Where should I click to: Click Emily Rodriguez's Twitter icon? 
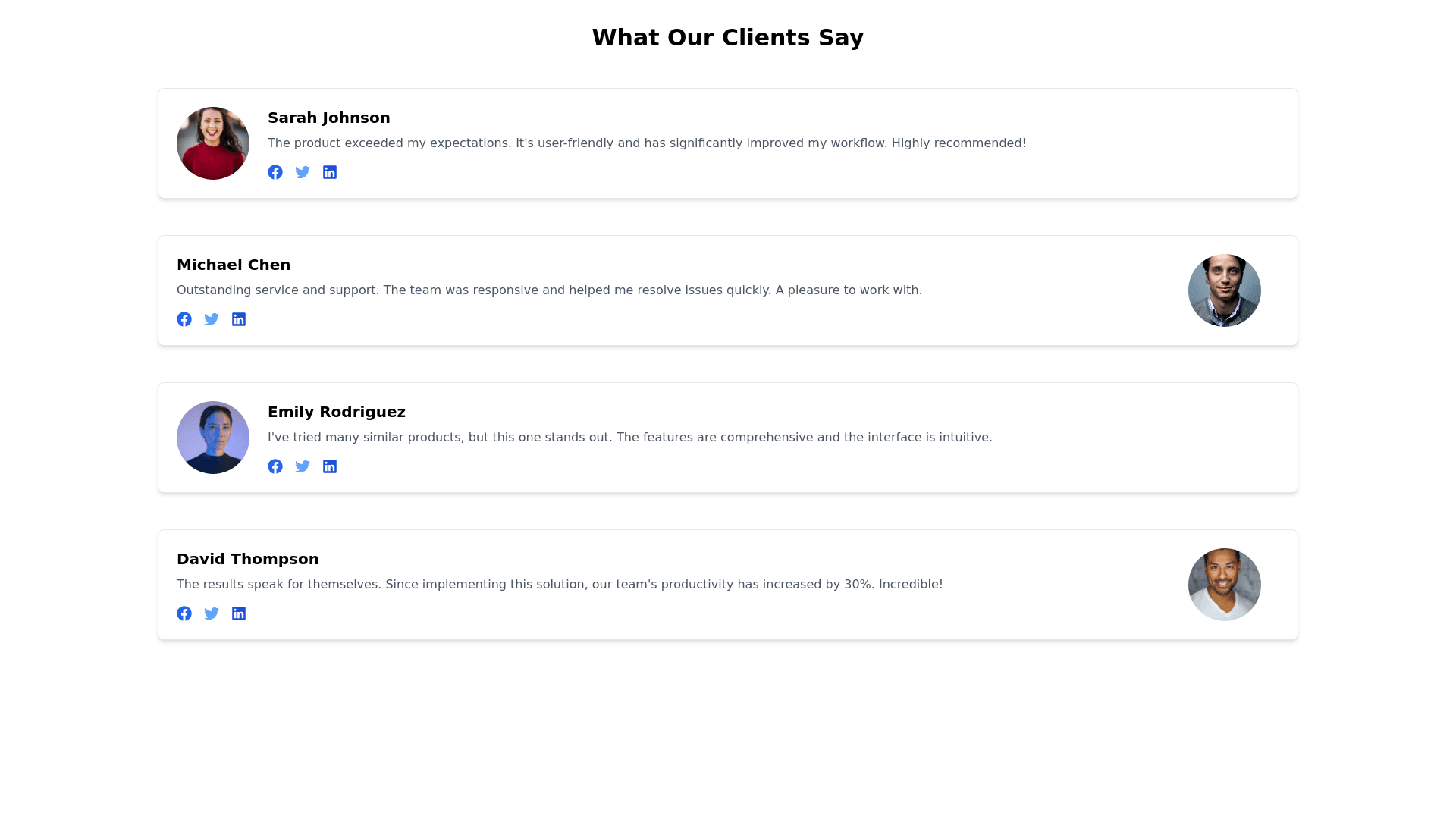point(303,466)
